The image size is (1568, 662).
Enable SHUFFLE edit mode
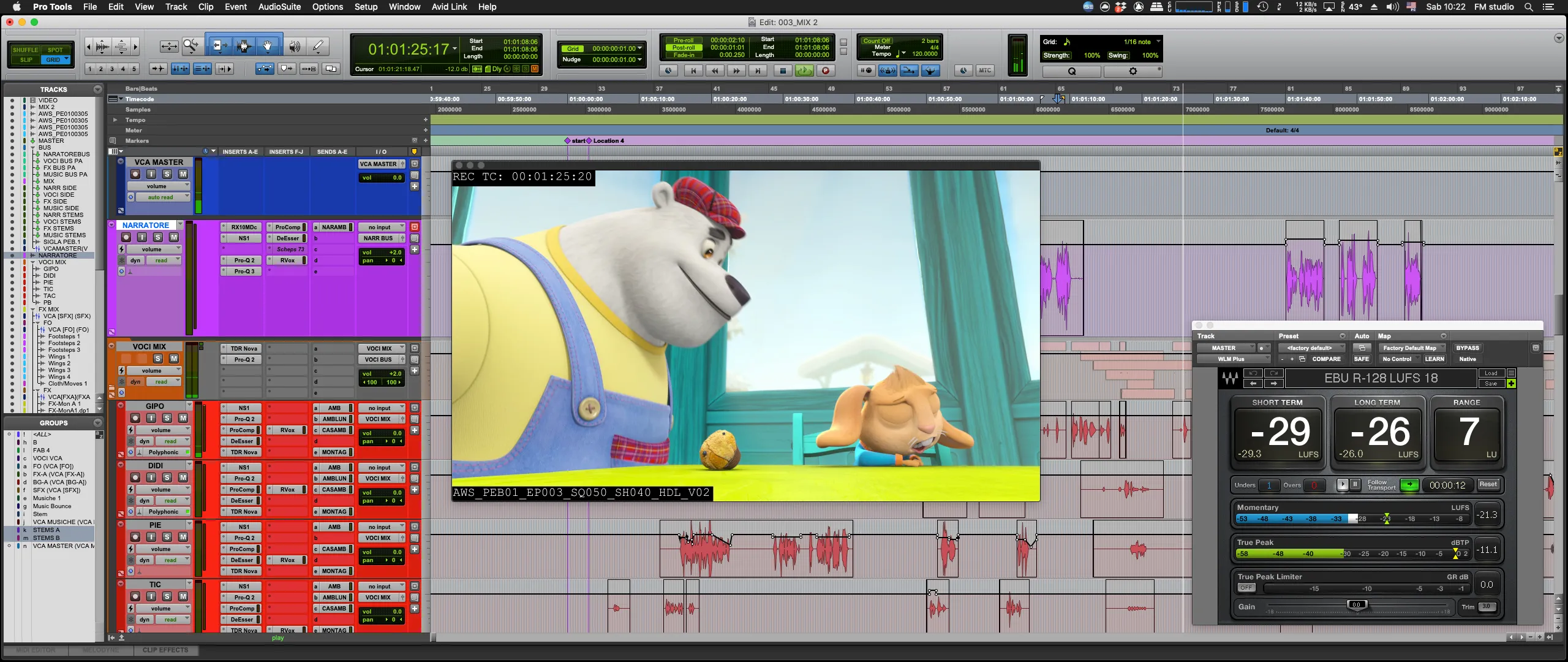pyautogui.click(x=25, y=50)
